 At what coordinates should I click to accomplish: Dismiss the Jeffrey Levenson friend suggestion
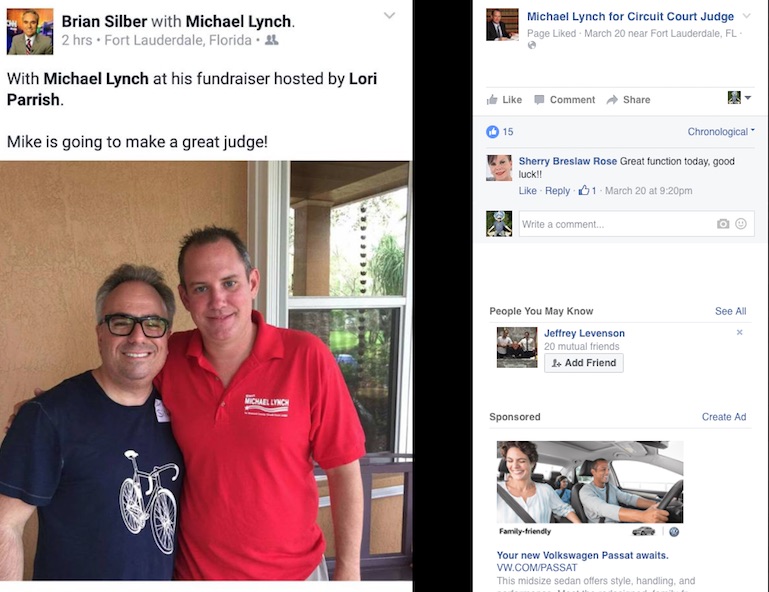click(740, 333)
